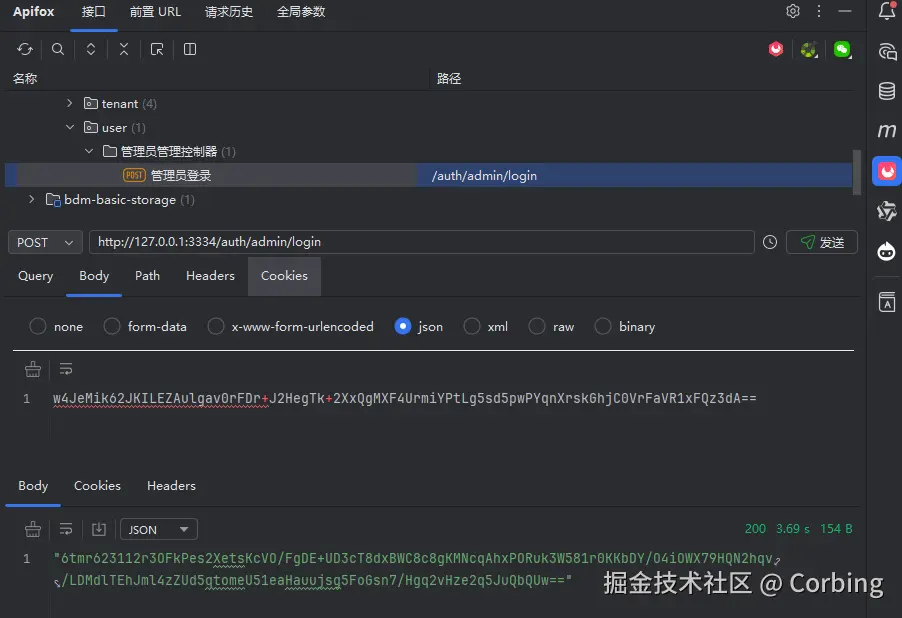902x618 pixels.
Task: Open the request Body tab
Action: pos(94,276)
